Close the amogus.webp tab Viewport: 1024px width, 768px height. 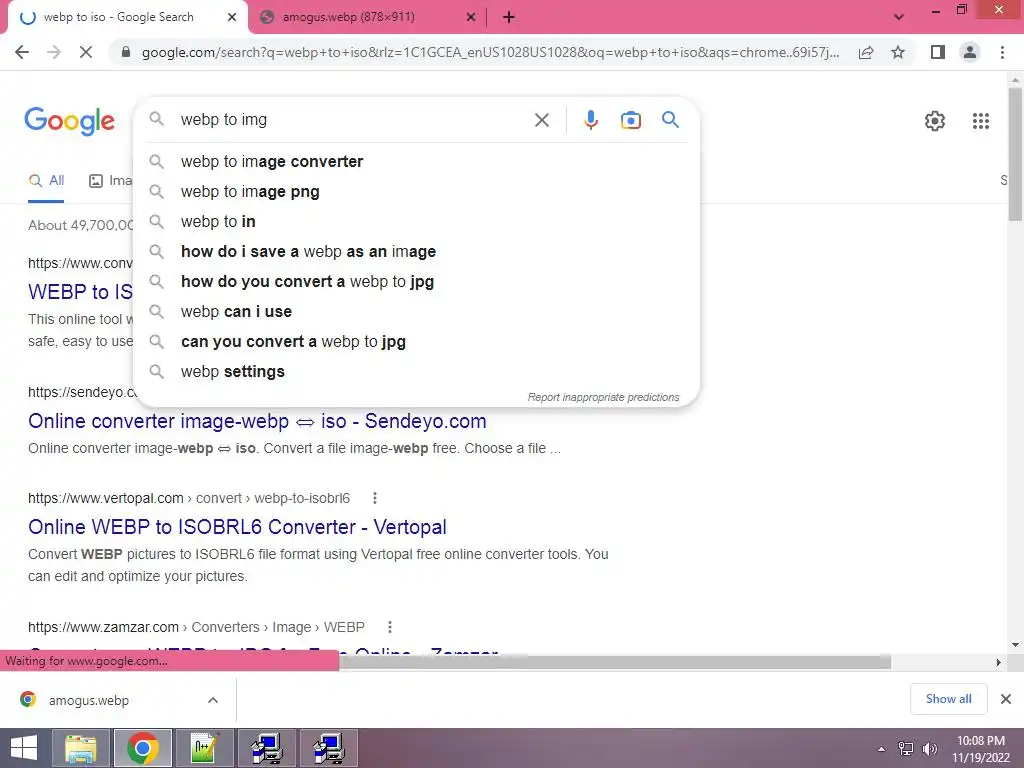tap(471, 18)
